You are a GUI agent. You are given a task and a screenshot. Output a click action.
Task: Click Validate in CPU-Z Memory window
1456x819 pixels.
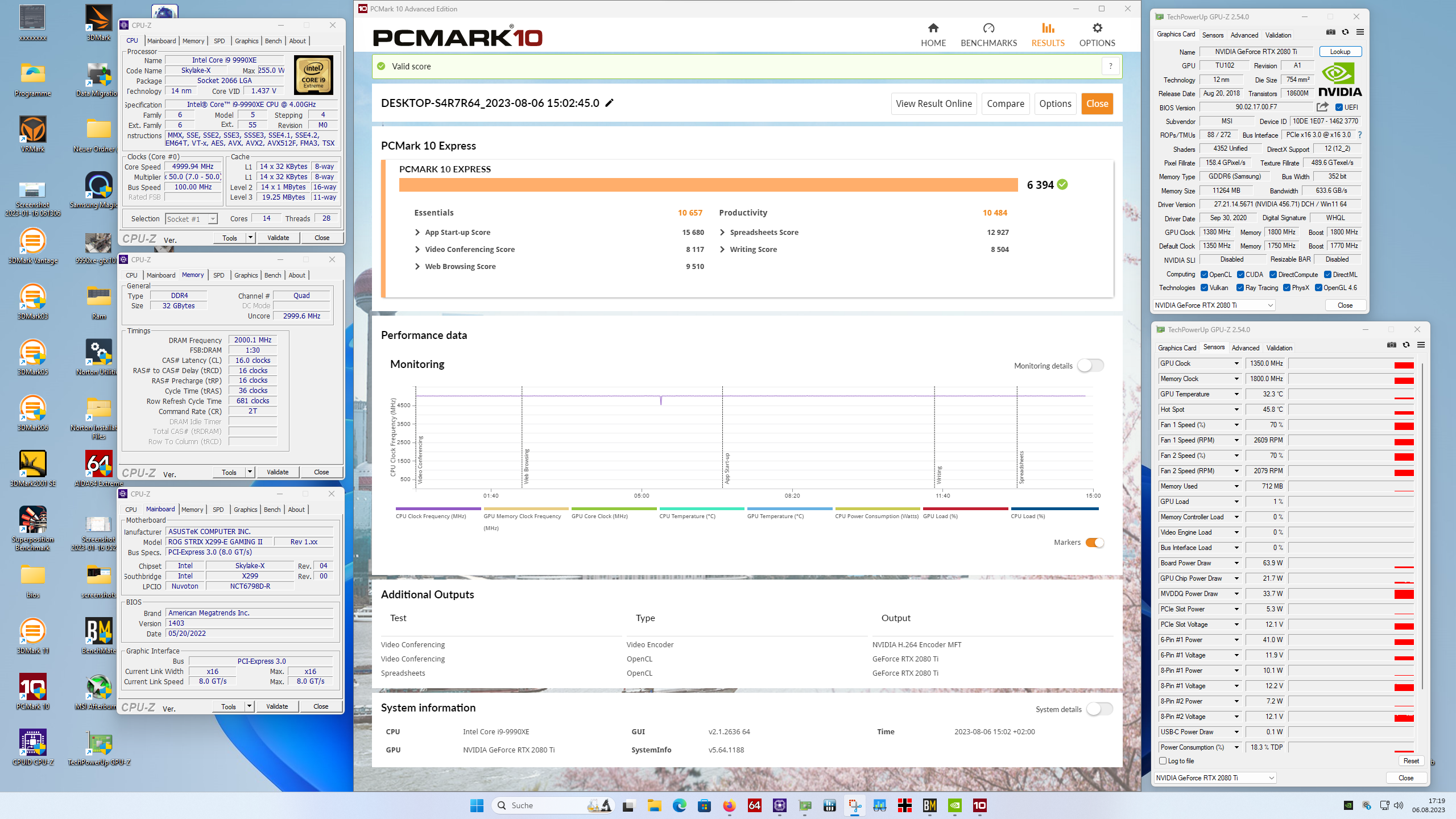(278, 472)
